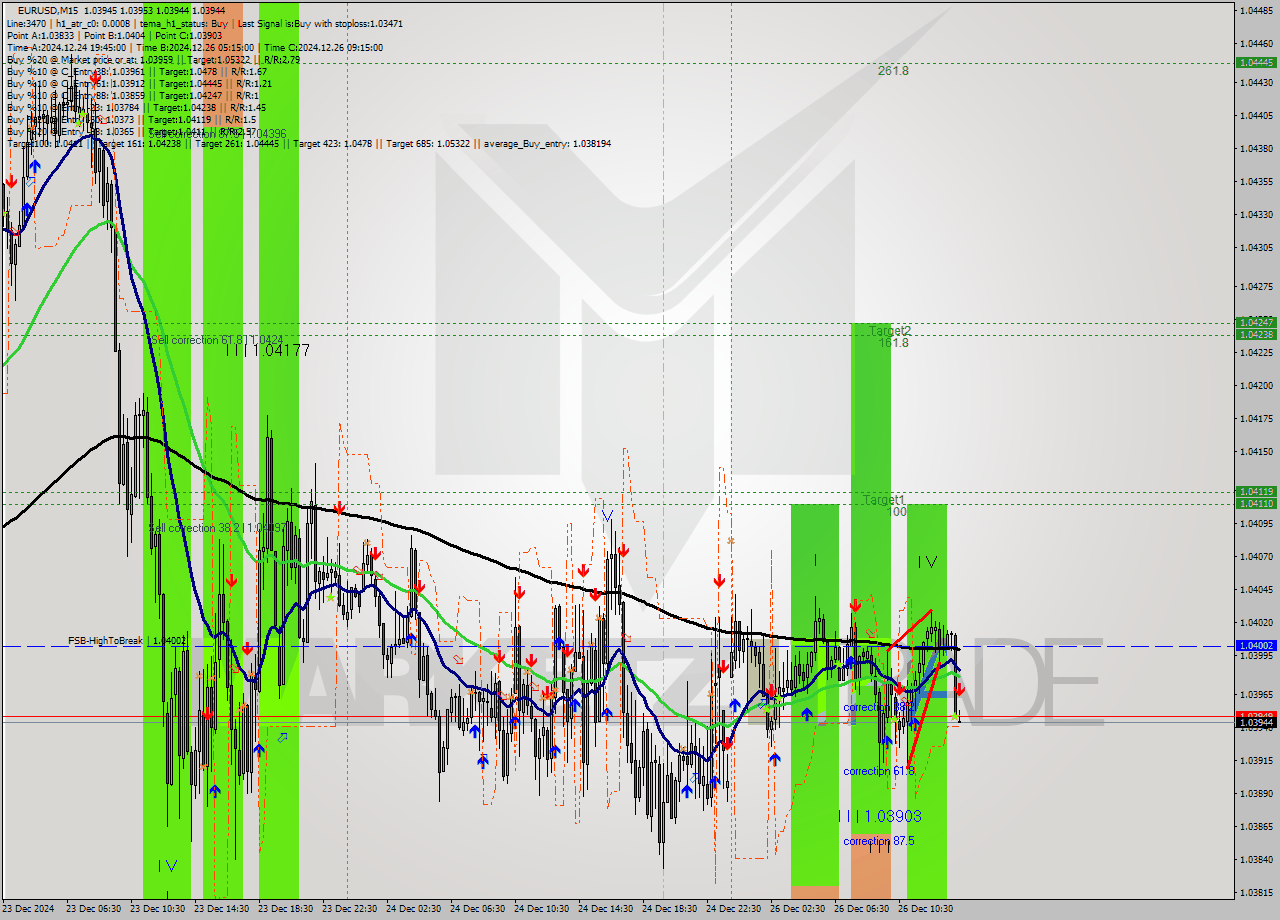Click the green 1.04119 price tag
Screen dimensions: 1280x920
[1256, 491]
